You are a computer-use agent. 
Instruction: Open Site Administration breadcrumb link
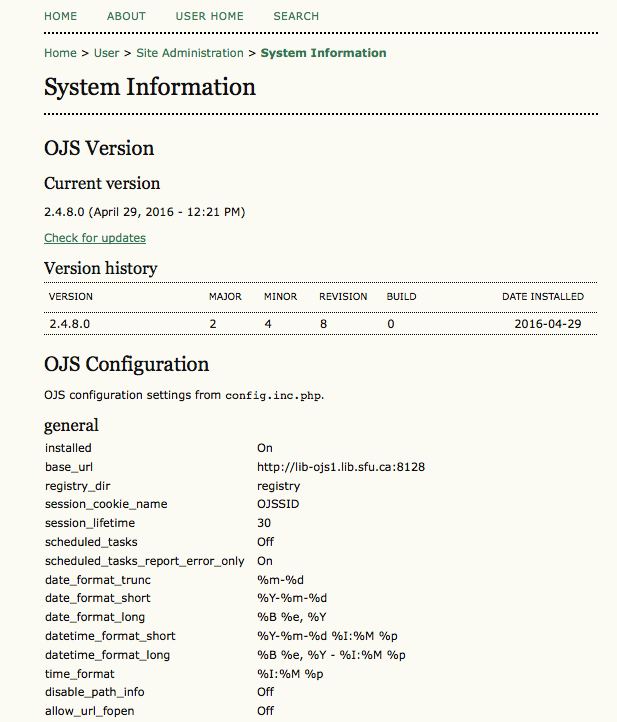(190, 53)
